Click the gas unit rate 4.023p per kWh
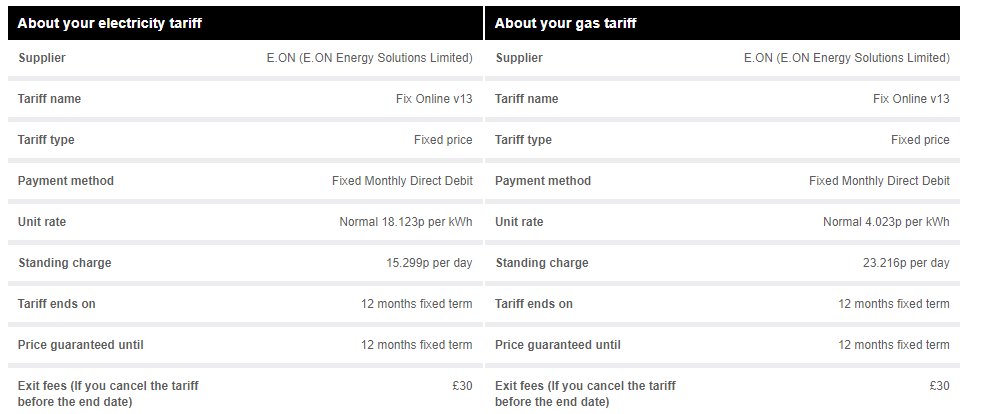Screen dimensions: 1008x414 (886, 222)
